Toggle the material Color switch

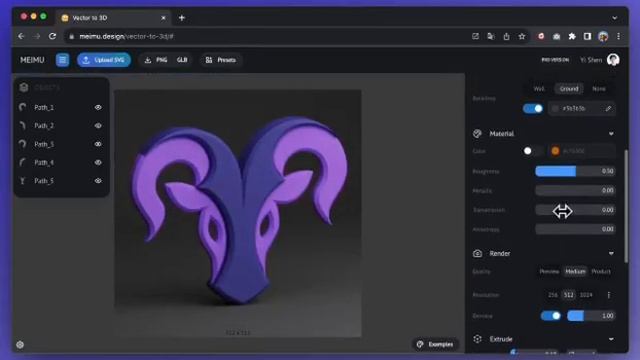(533, 151)
